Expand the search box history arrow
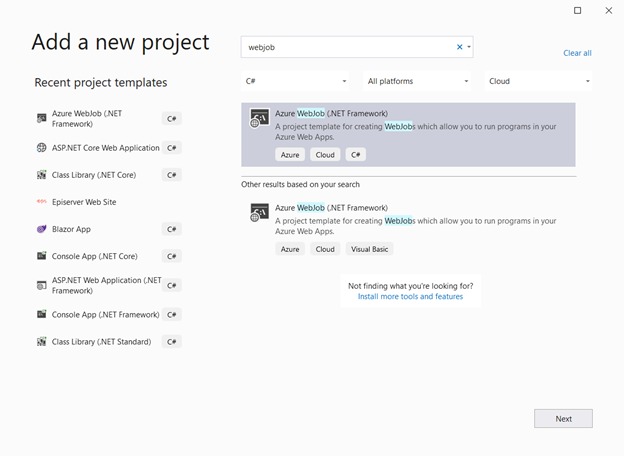The height and width of the screenshot is (456, 624). coord(469,47)
